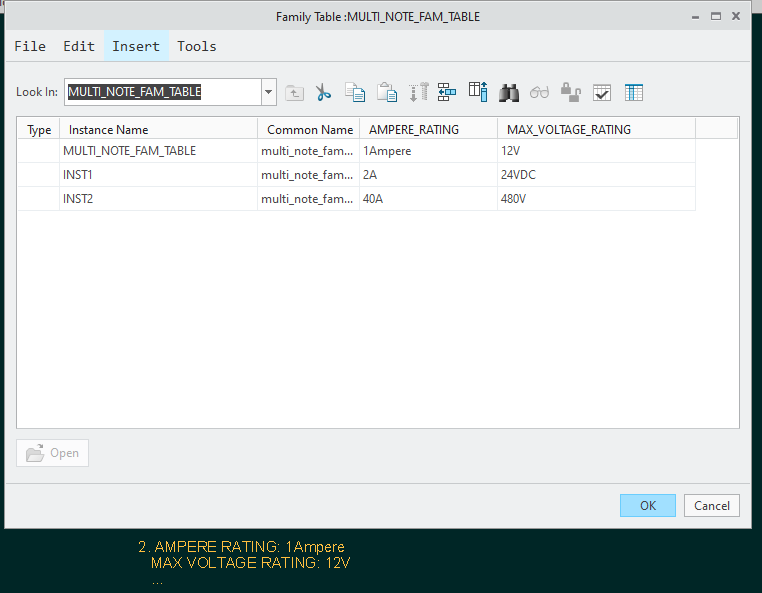This screenshot has height=593, width=762.
Task: Open the Tools menu
Action: tap(197, 46)
